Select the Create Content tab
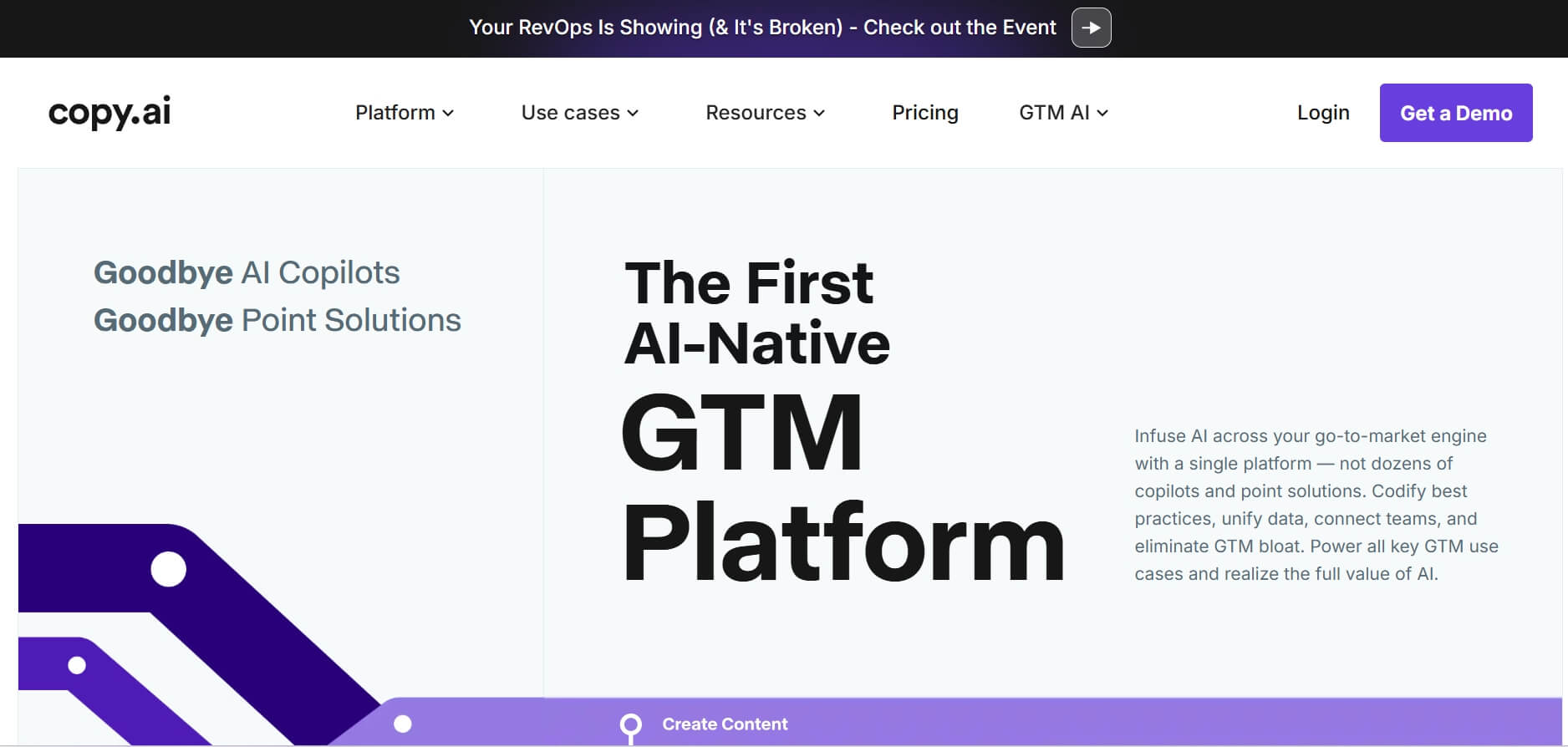The image size is (1568, 747). point(725,724)
